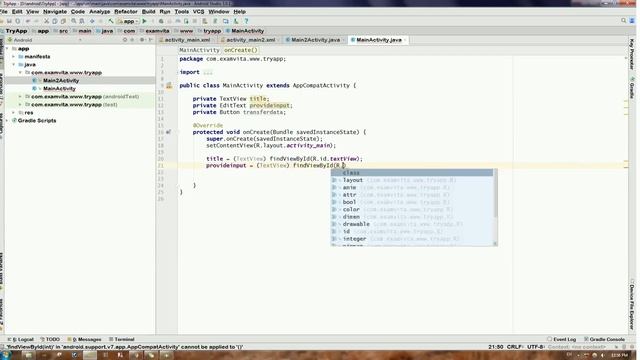Open the TODO tool window
640x360 pixels.
(x=50, y=339)
